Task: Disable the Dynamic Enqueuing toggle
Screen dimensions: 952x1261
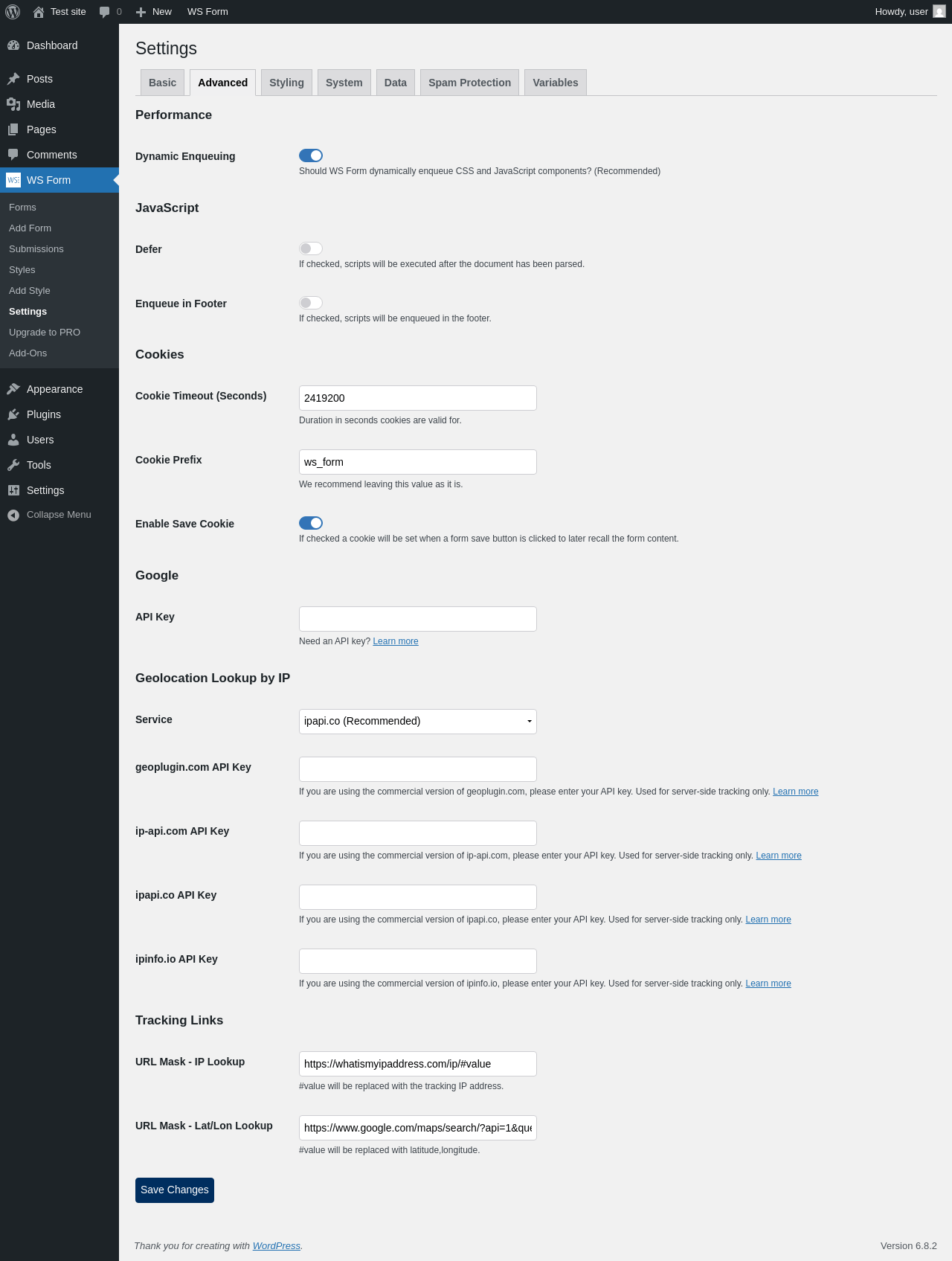Action: (x=311, y=155)
